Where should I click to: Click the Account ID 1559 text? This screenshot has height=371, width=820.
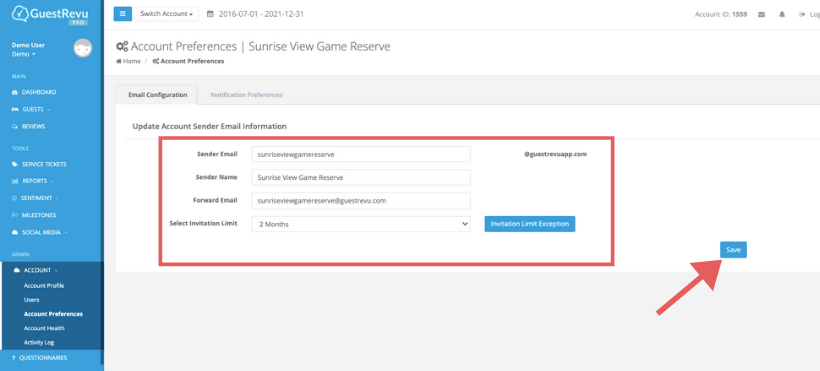point(721,15)
